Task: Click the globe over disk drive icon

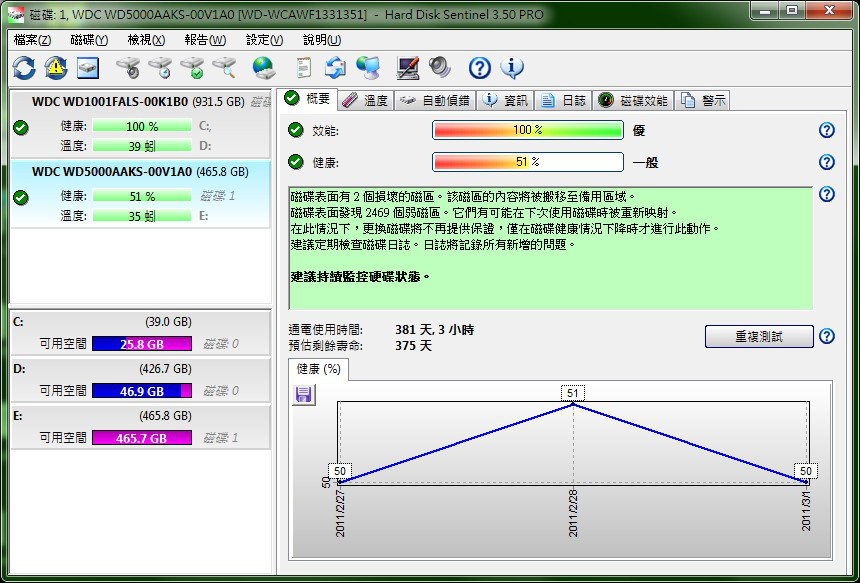Action: pyautogui.click(x=264, y=68)
